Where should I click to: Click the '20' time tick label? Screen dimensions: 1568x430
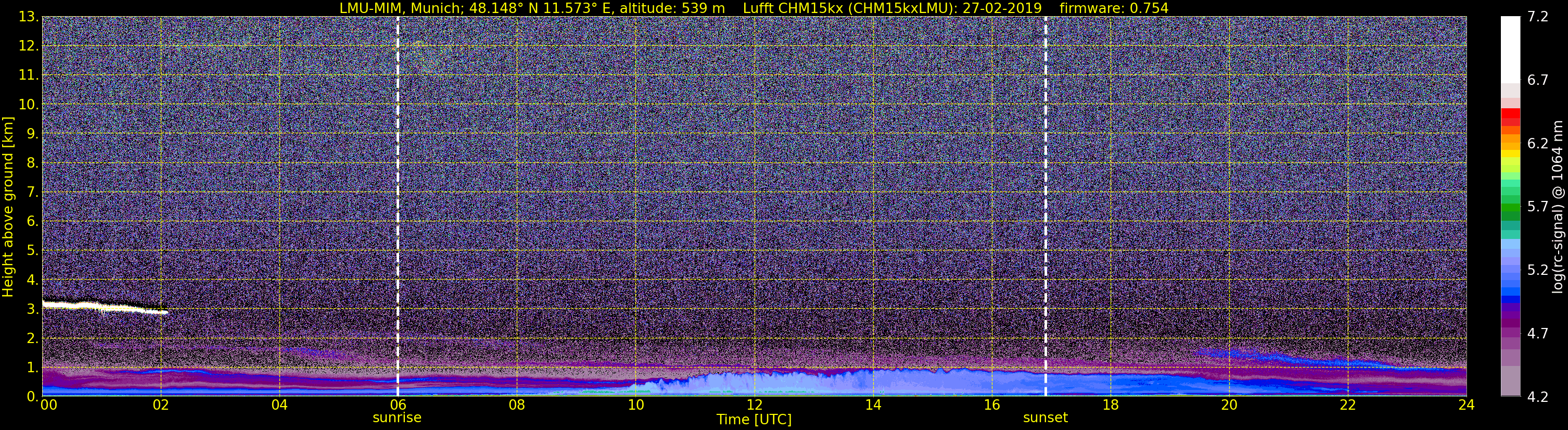coord(1229,405)
